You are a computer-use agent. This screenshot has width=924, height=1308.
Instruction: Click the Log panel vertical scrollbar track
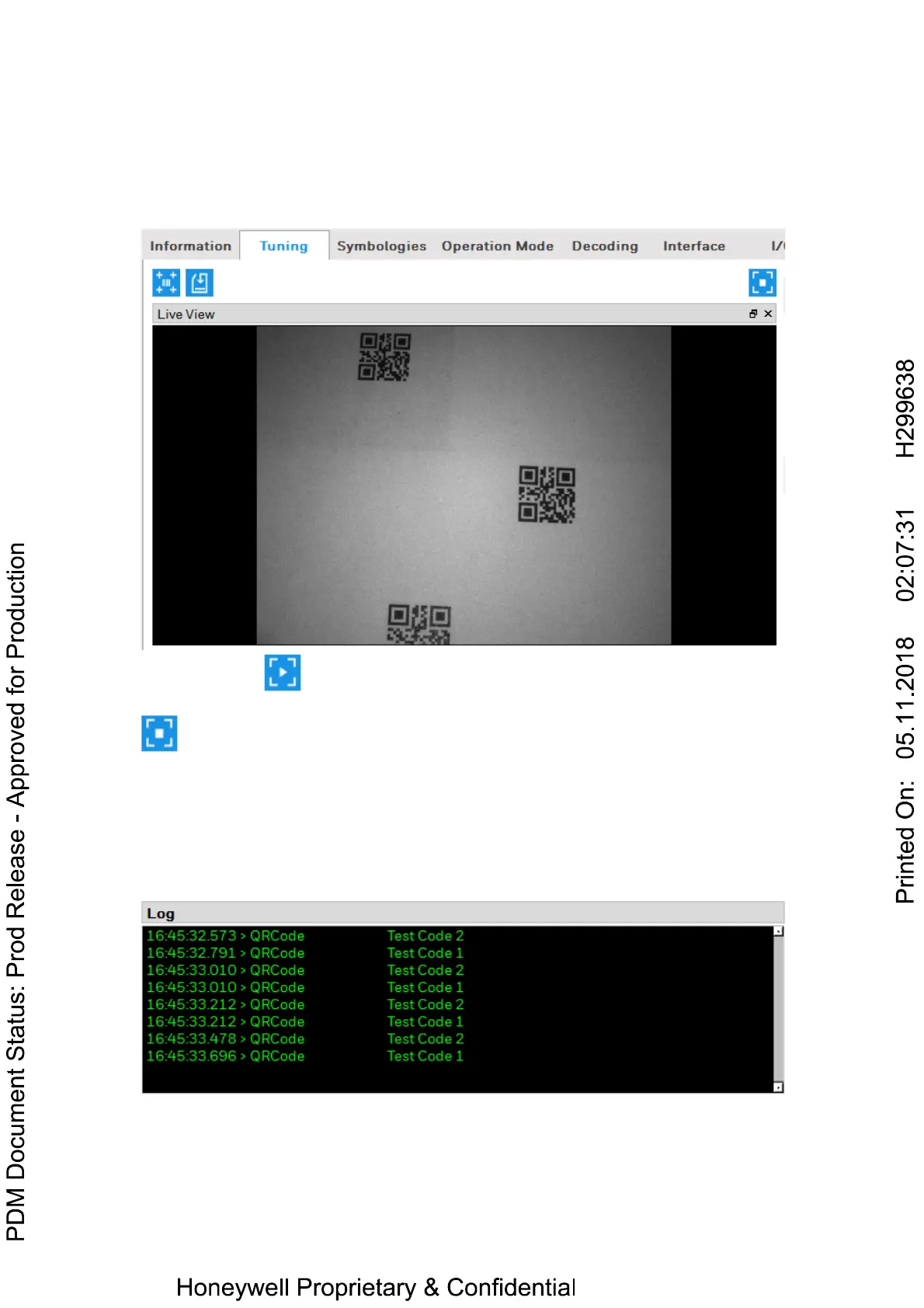[778, 1009]
